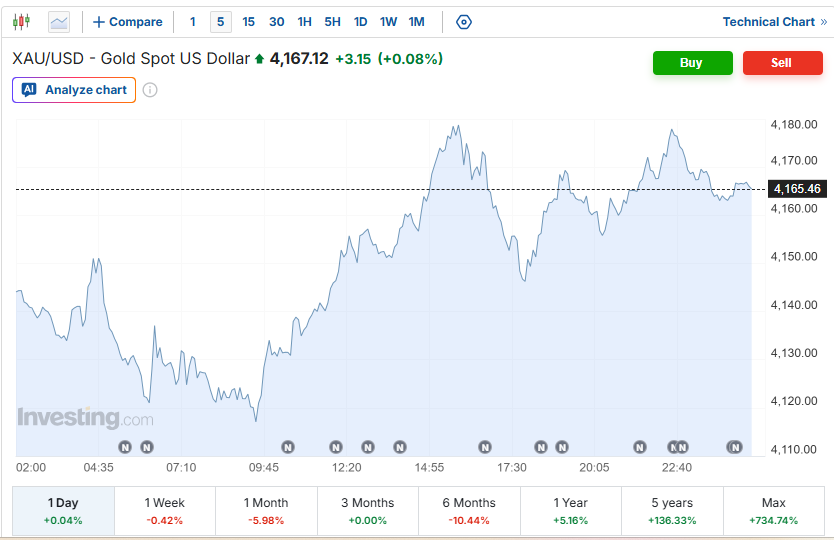This screenshot has width=834, height=540.
Task: Select the 1 Month range tab
Action: tap(266, 511)
